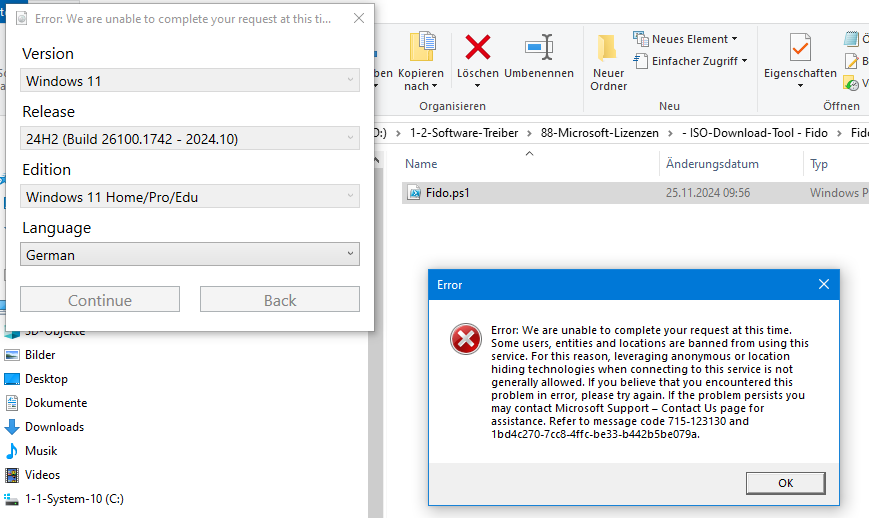The image size is (869, 518).
Task: Click the Einfacher Zugriff icon
Action: pyautogui.click(x=641, y=60)
